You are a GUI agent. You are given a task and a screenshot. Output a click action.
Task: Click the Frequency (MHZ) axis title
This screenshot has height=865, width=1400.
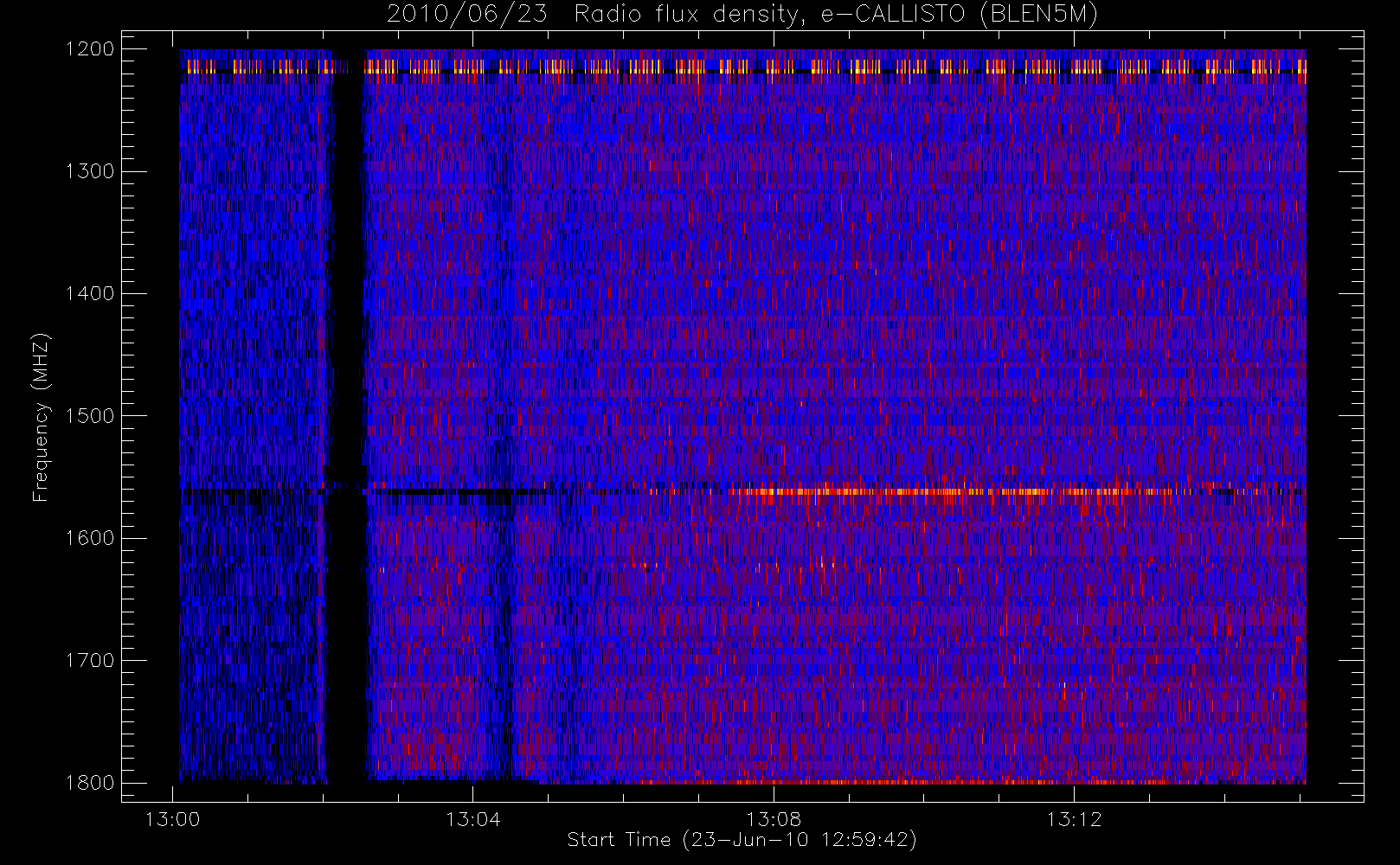pos(41,417)
